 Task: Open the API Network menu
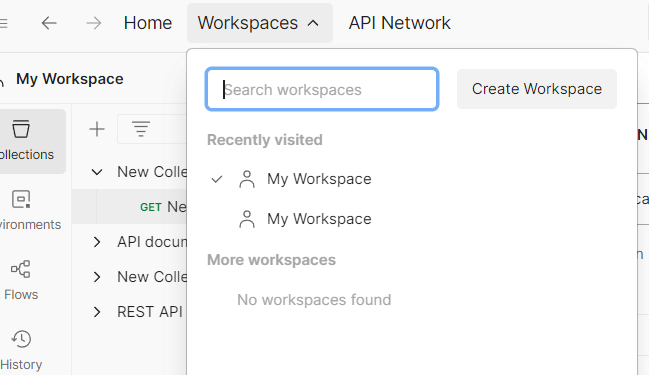click(399, 23)
